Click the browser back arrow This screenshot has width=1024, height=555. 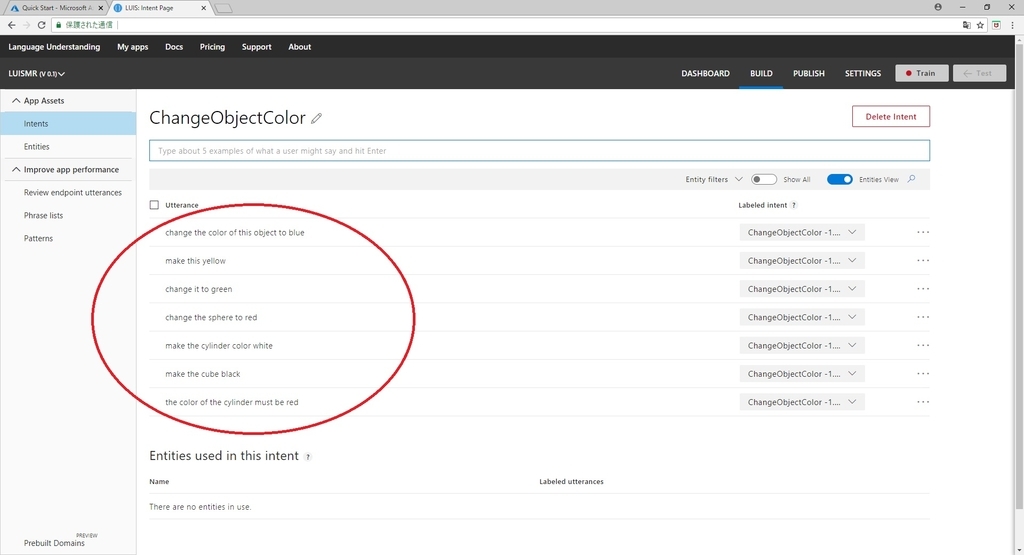pos(11,25)
